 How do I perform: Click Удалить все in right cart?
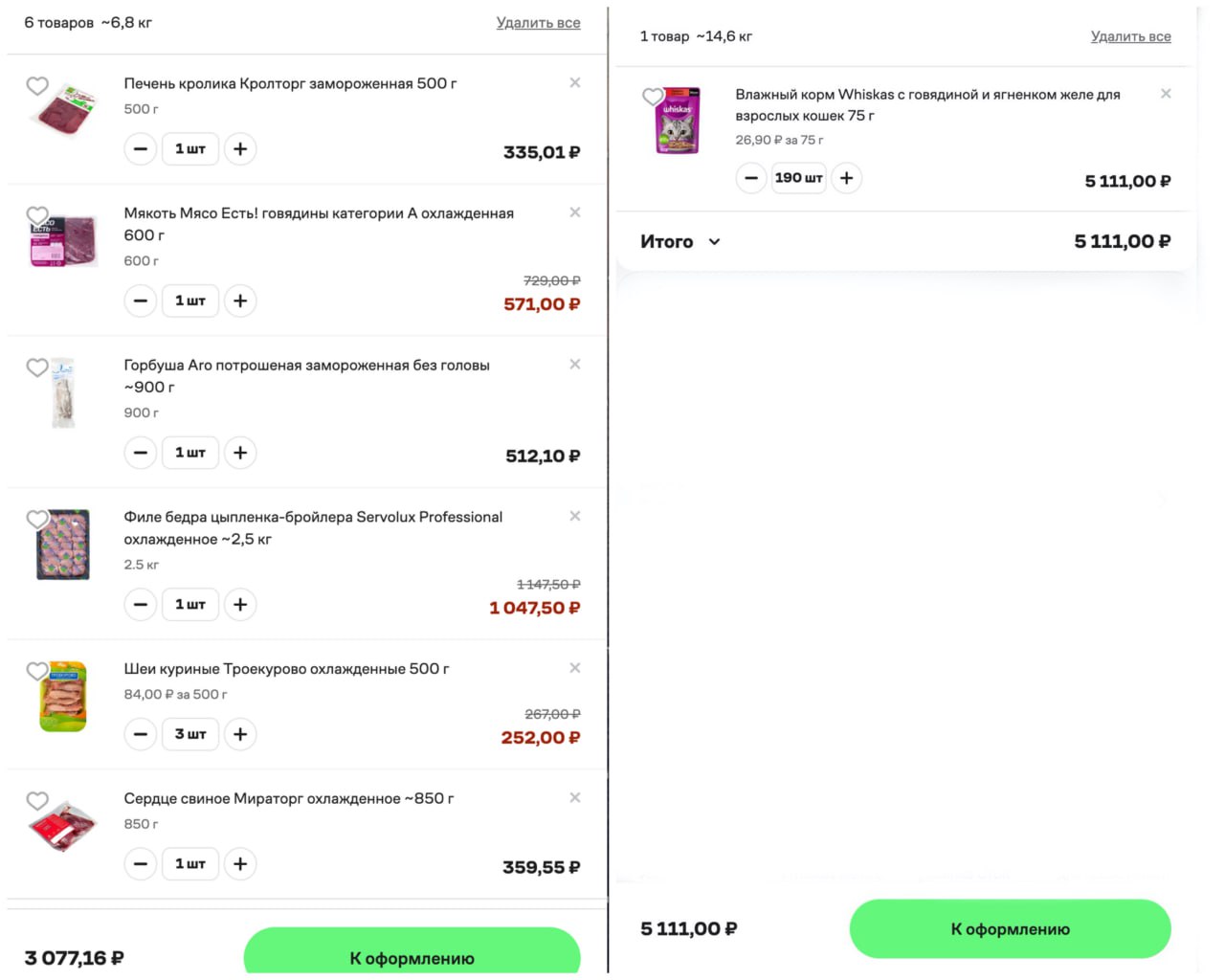pos(1130,36)
